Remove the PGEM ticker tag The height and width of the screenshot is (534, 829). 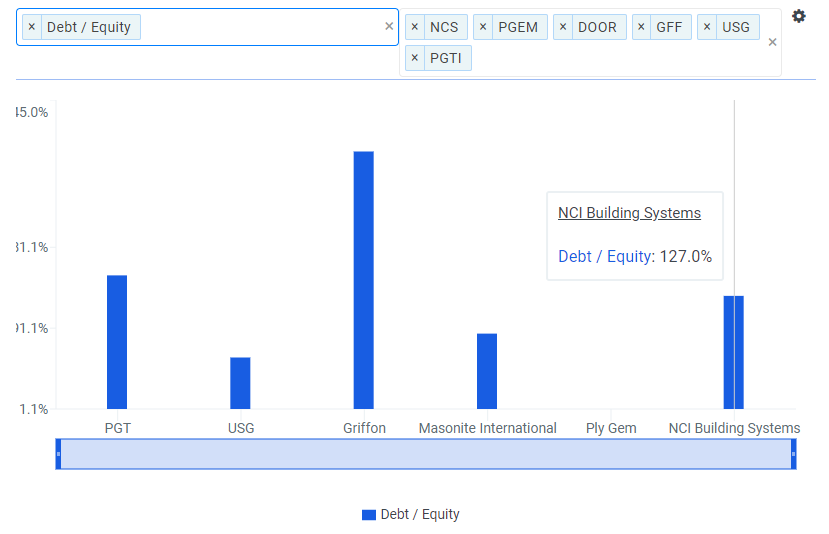(x=483, y=27)
